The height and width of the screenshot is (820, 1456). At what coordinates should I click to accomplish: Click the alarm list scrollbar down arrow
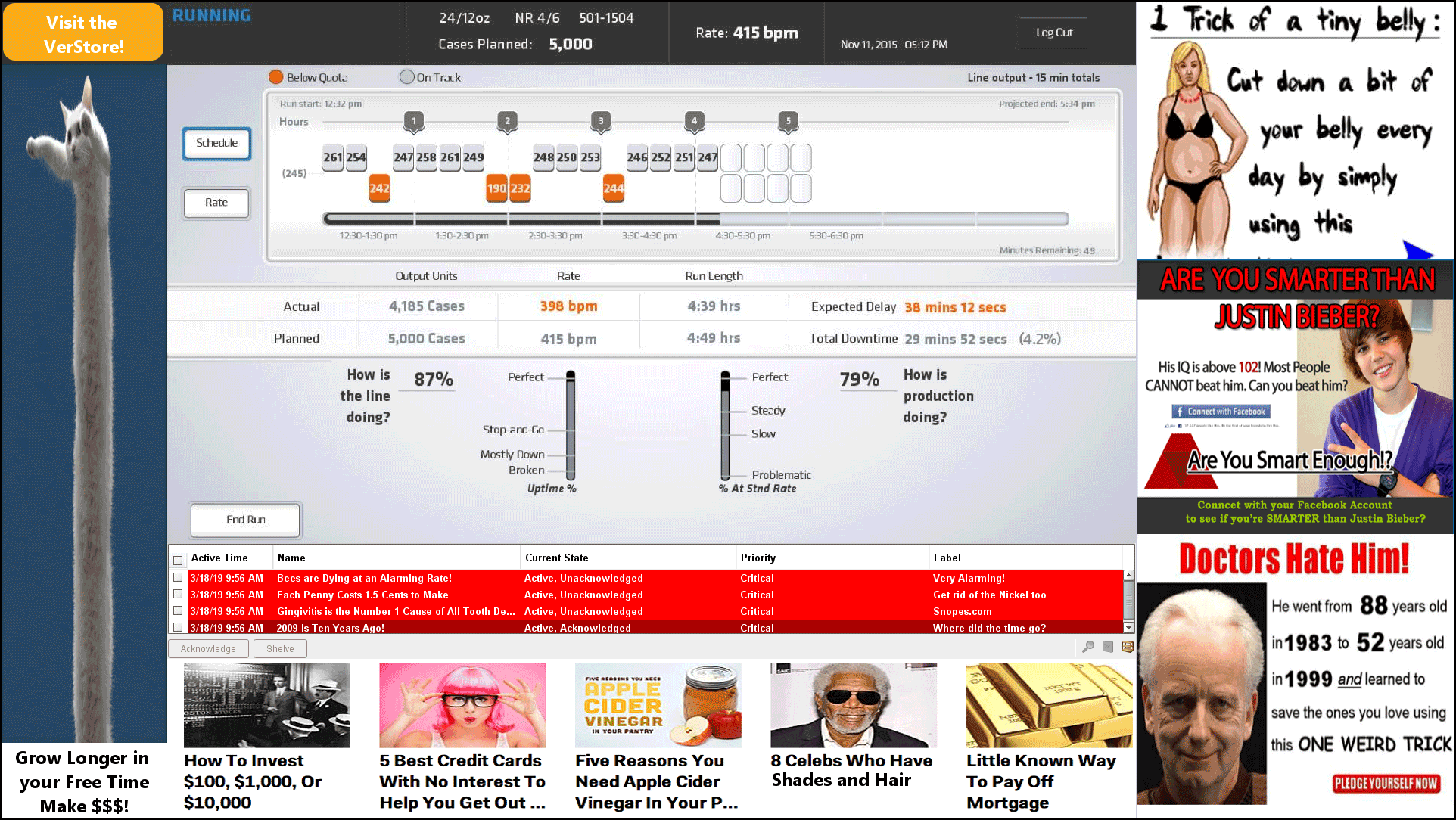point(1128,627)
